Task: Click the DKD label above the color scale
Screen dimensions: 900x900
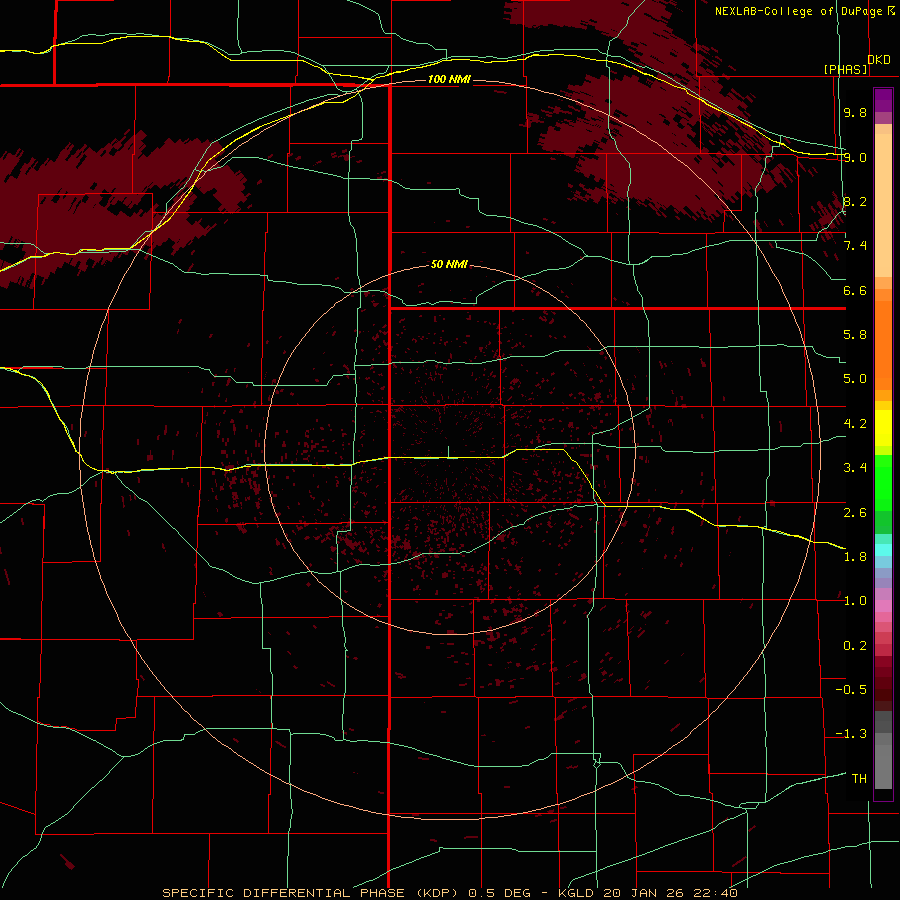Action: (879, 60)
